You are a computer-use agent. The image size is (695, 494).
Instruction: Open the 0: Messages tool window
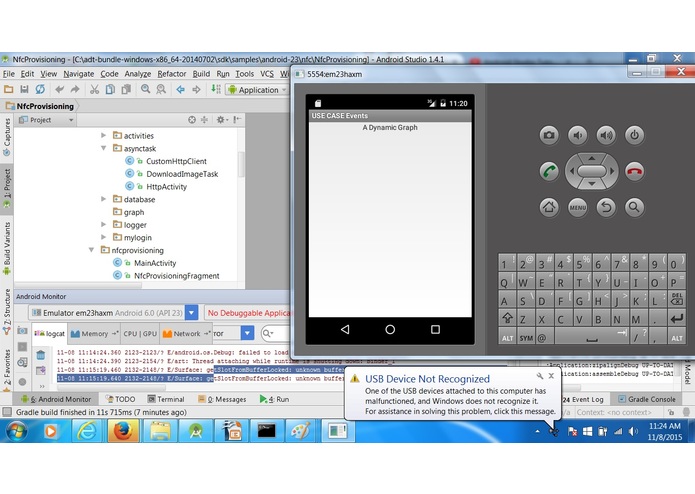point(222,399)
